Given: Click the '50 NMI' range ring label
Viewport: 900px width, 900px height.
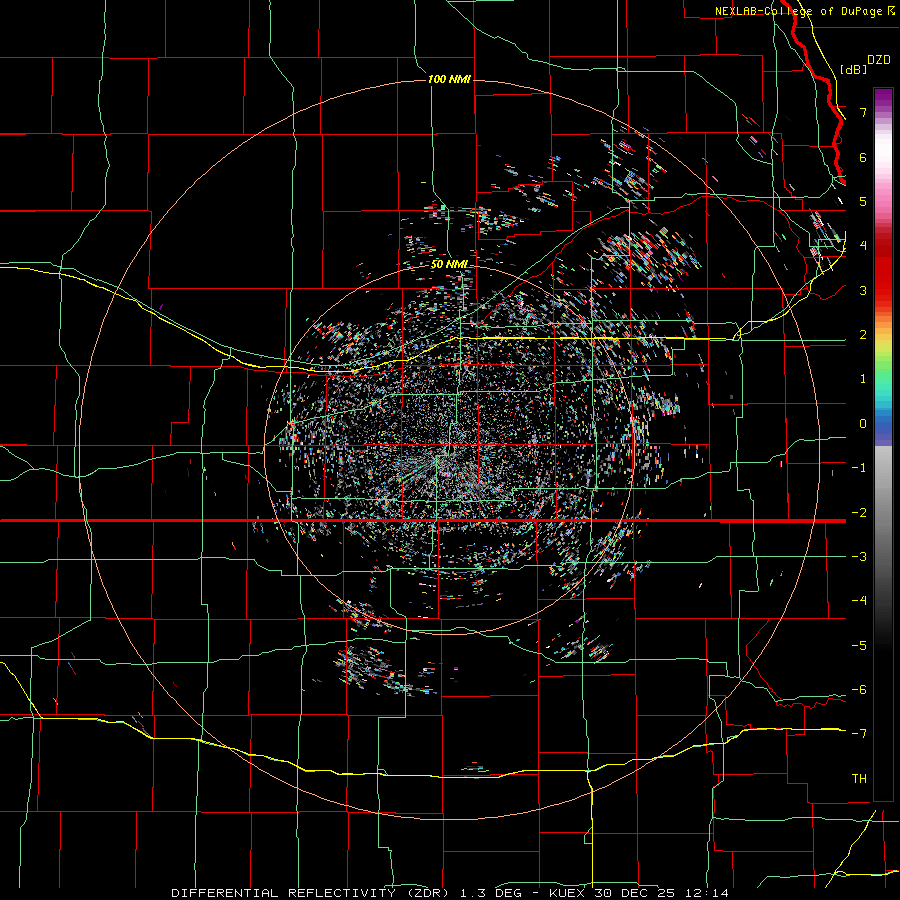Looking at the screenshot, I should [449, 265].
